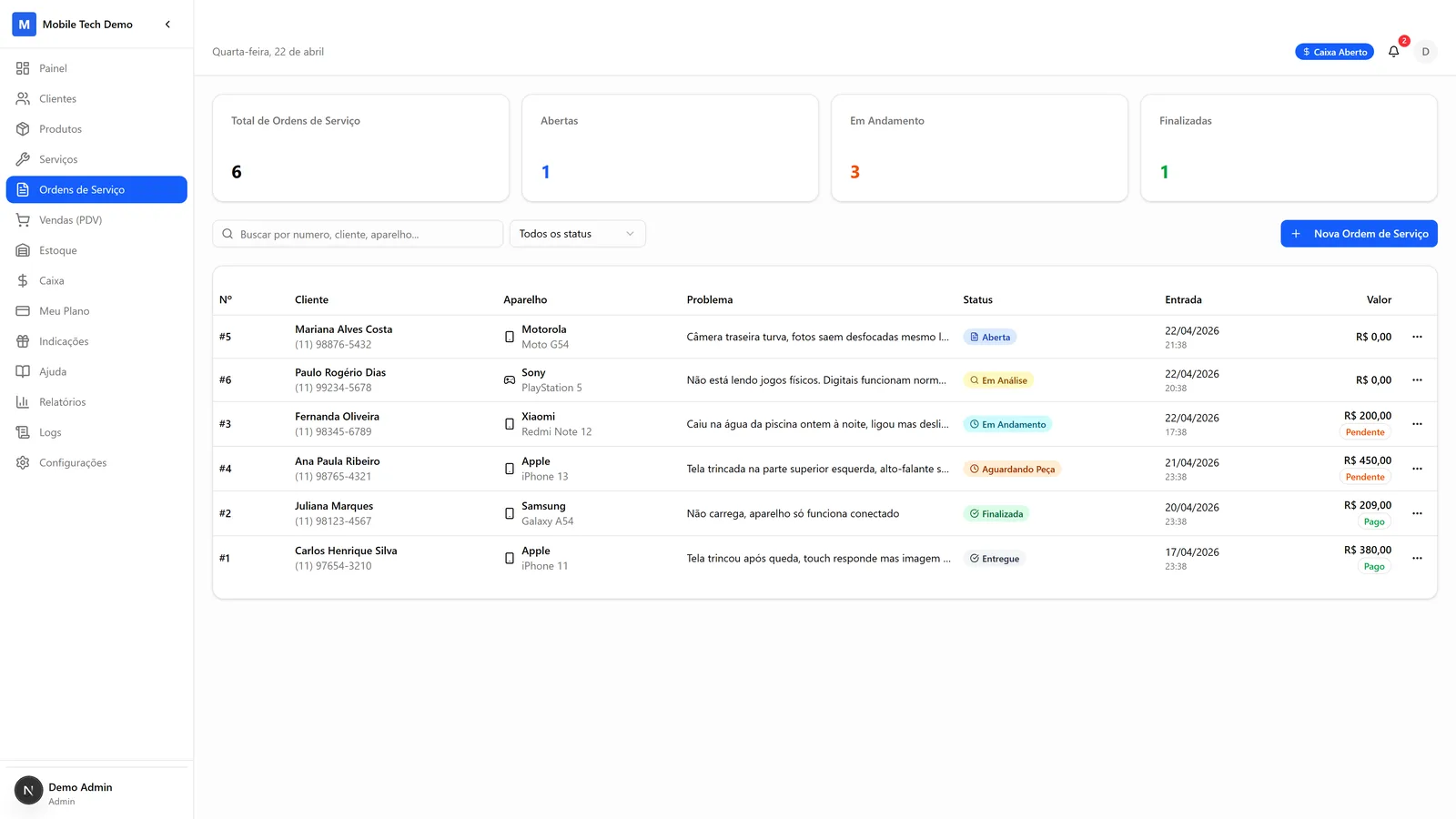Click the Caixa Aberto button
The image size is (1456, 819).
tap(1334, 52)
